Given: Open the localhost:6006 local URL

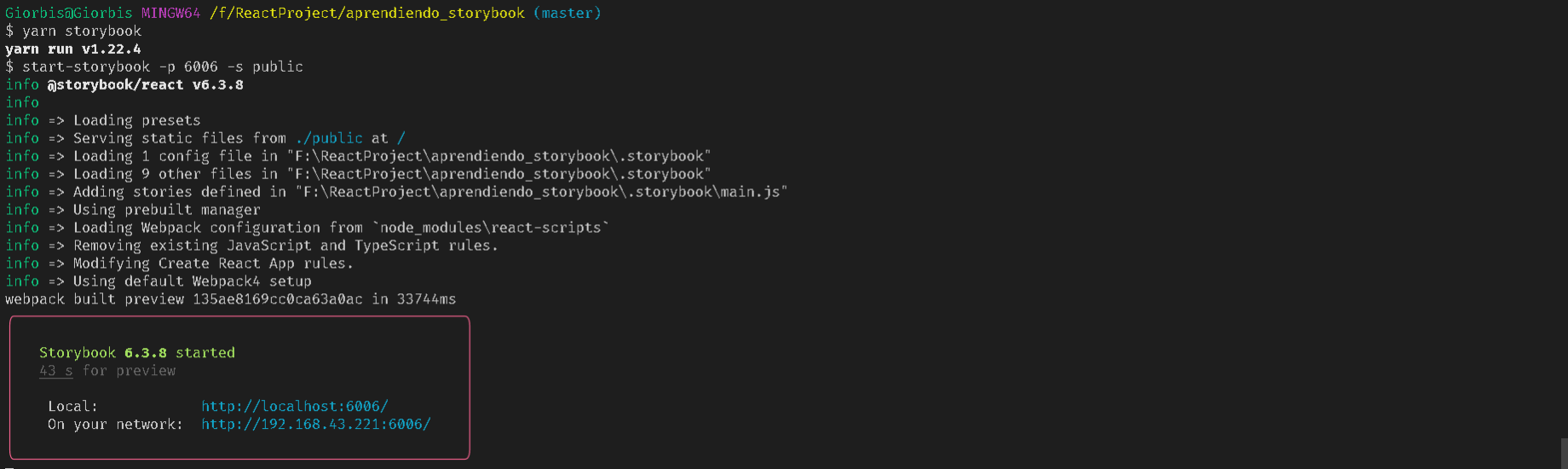Looking at the screenshot, I should tap(294, 407).
